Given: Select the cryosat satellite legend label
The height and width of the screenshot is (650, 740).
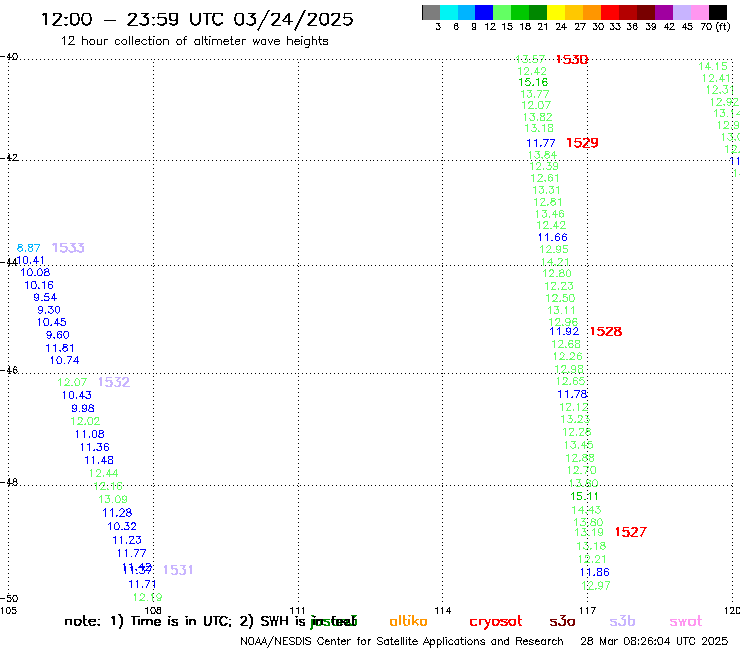Looking at the screenshot, I should (496, 622).
